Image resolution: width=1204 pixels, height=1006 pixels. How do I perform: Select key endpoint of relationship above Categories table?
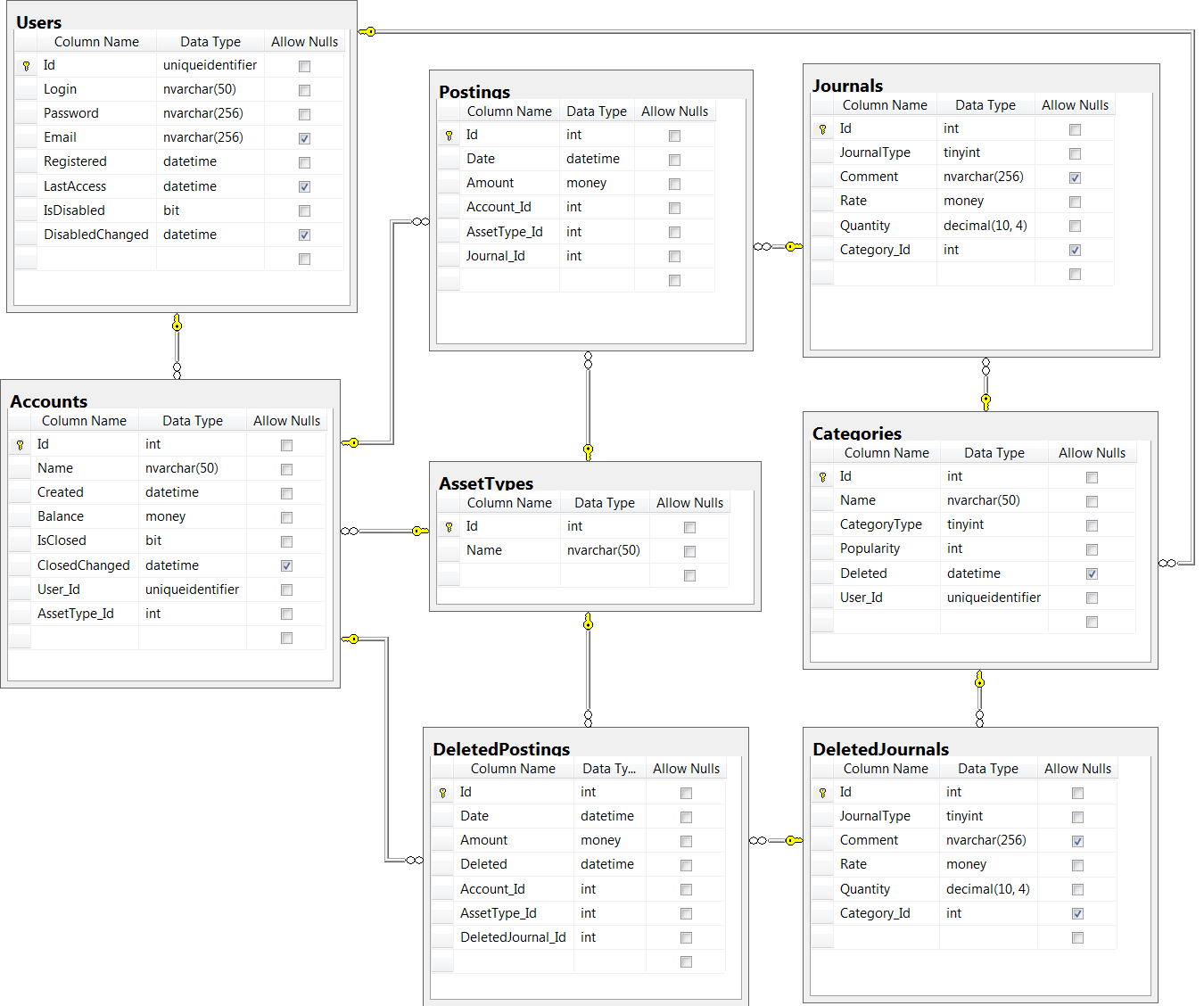985,401
